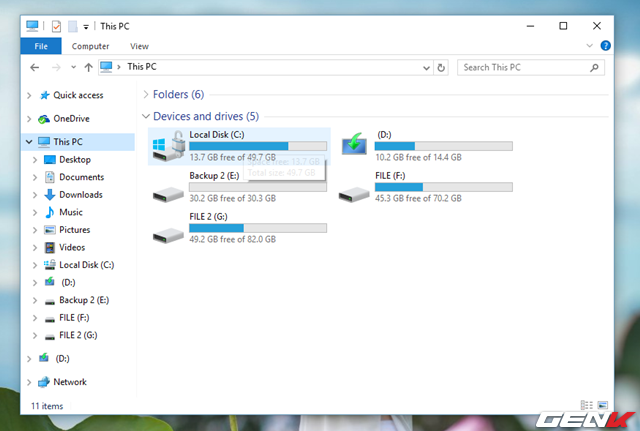Switch to Large icons view in status bar

(602, 405)
